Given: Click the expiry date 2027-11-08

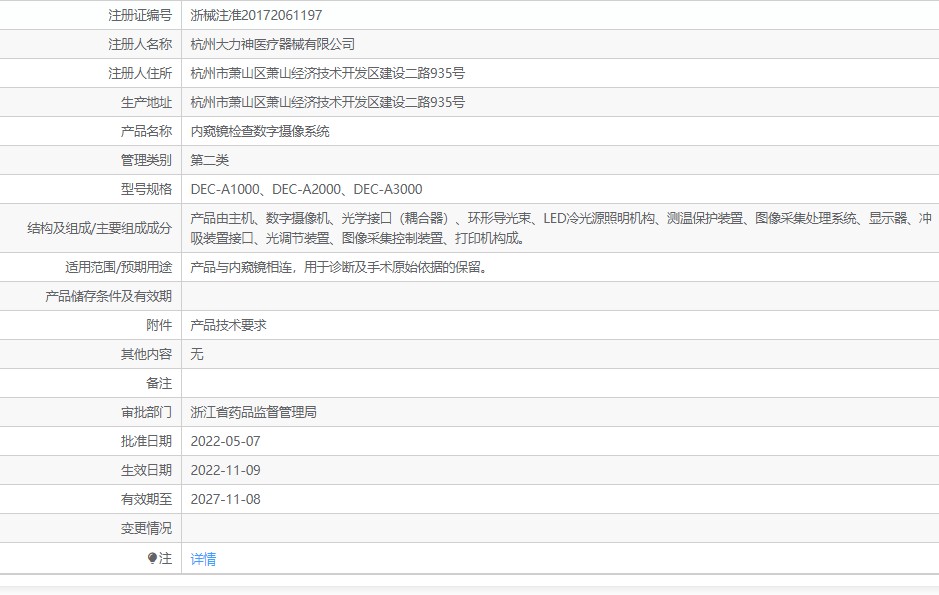Looking at the screenshot, I should pyautogui.click(x=225, y=499).
